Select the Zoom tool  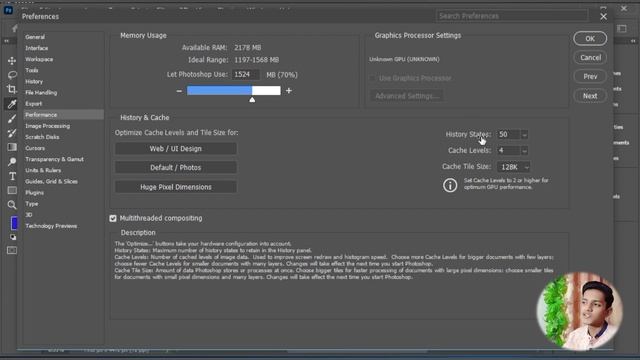(12, 205)
